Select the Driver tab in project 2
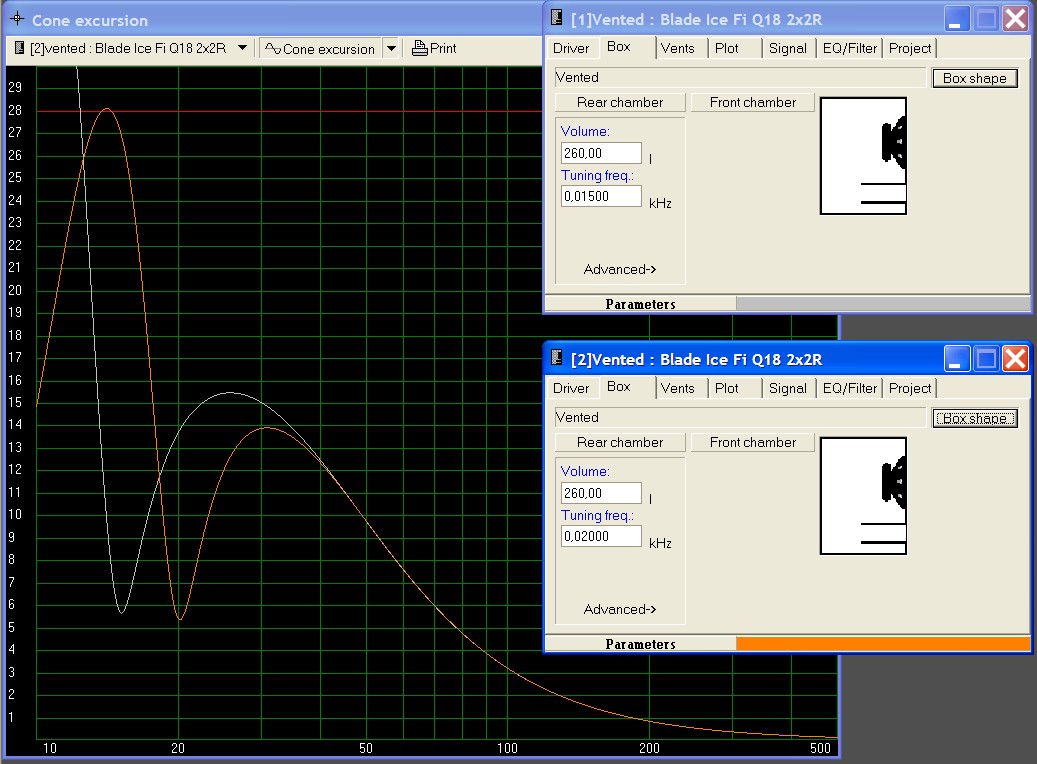The height and width of the screenshot is (764, 1037). pyautogui.click(x=571, y=388)
